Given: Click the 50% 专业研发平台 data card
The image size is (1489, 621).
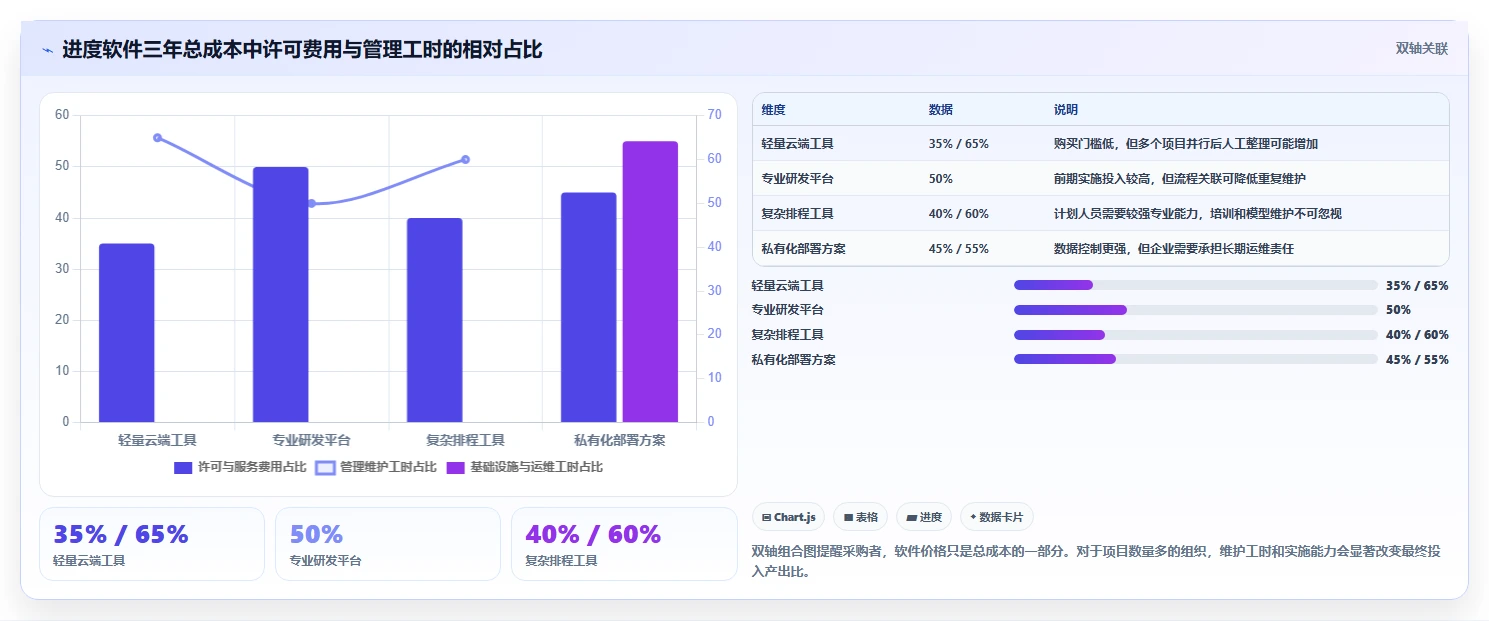Looking at the screenshot, I should pos(388,544).
